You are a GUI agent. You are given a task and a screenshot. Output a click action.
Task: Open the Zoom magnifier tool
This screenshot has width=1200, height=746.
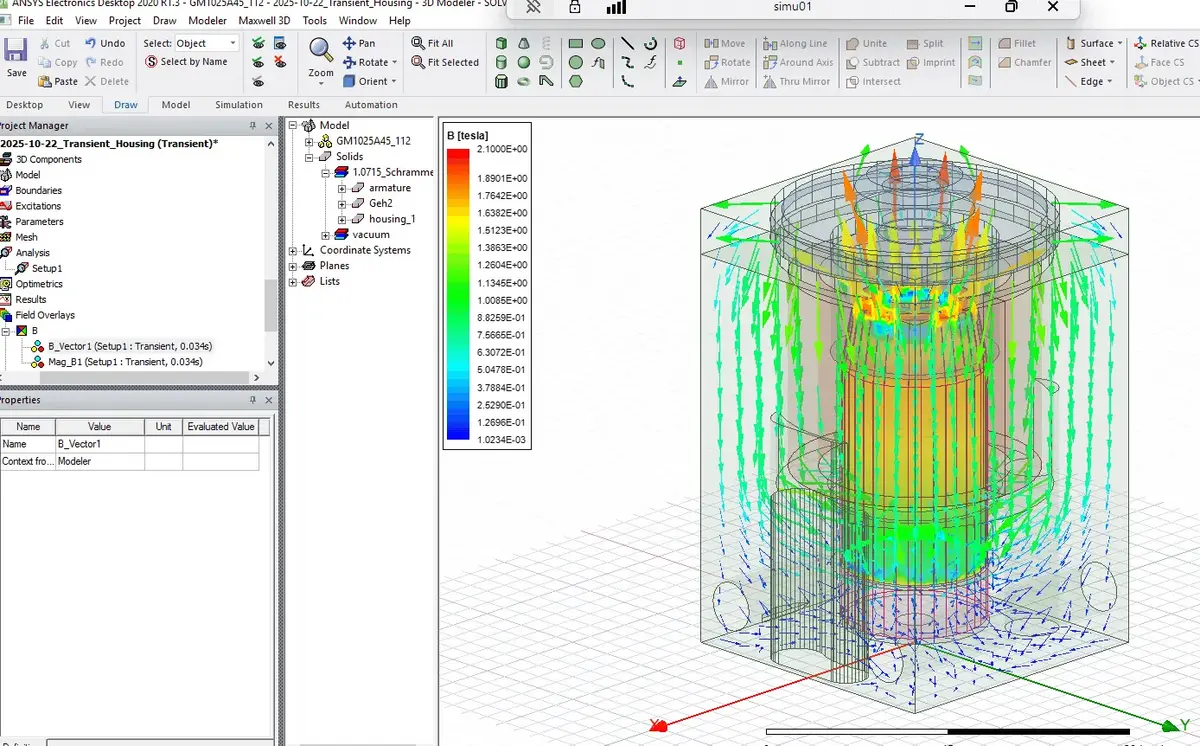tap(321, 49)
